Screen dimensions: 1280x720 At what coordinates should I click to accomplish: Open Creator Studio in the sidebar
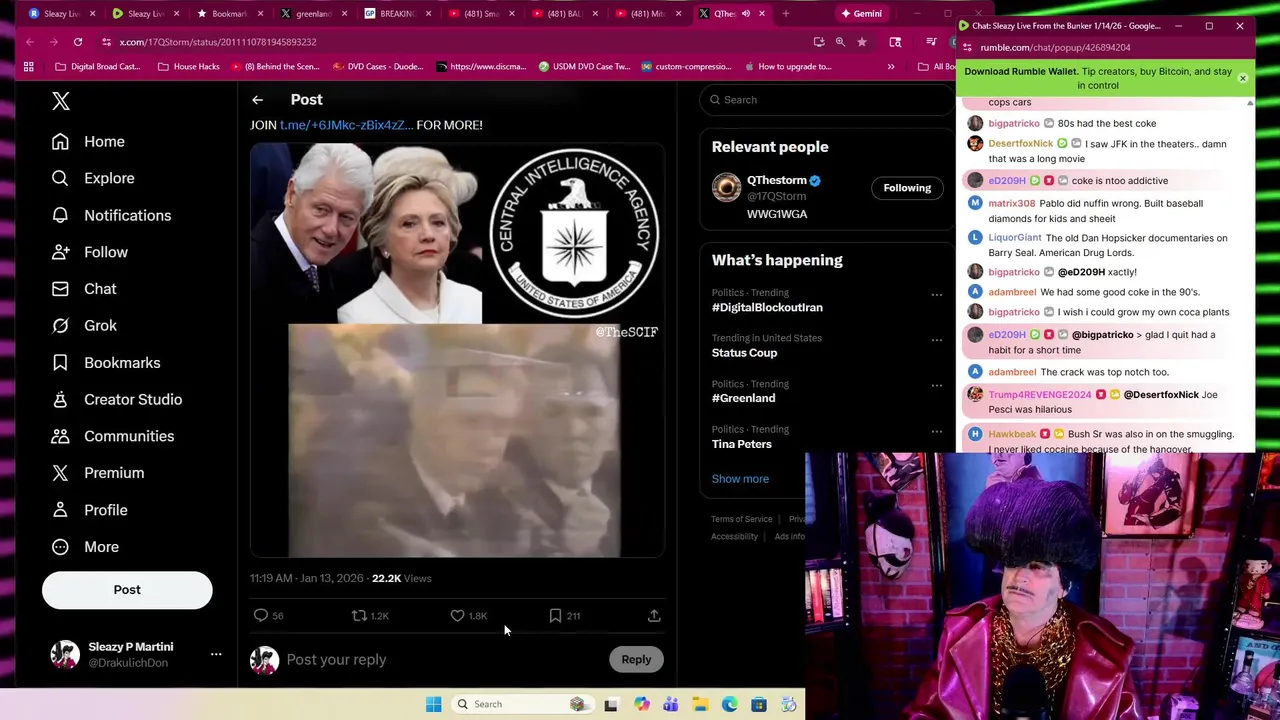click(x=116, y=399)
